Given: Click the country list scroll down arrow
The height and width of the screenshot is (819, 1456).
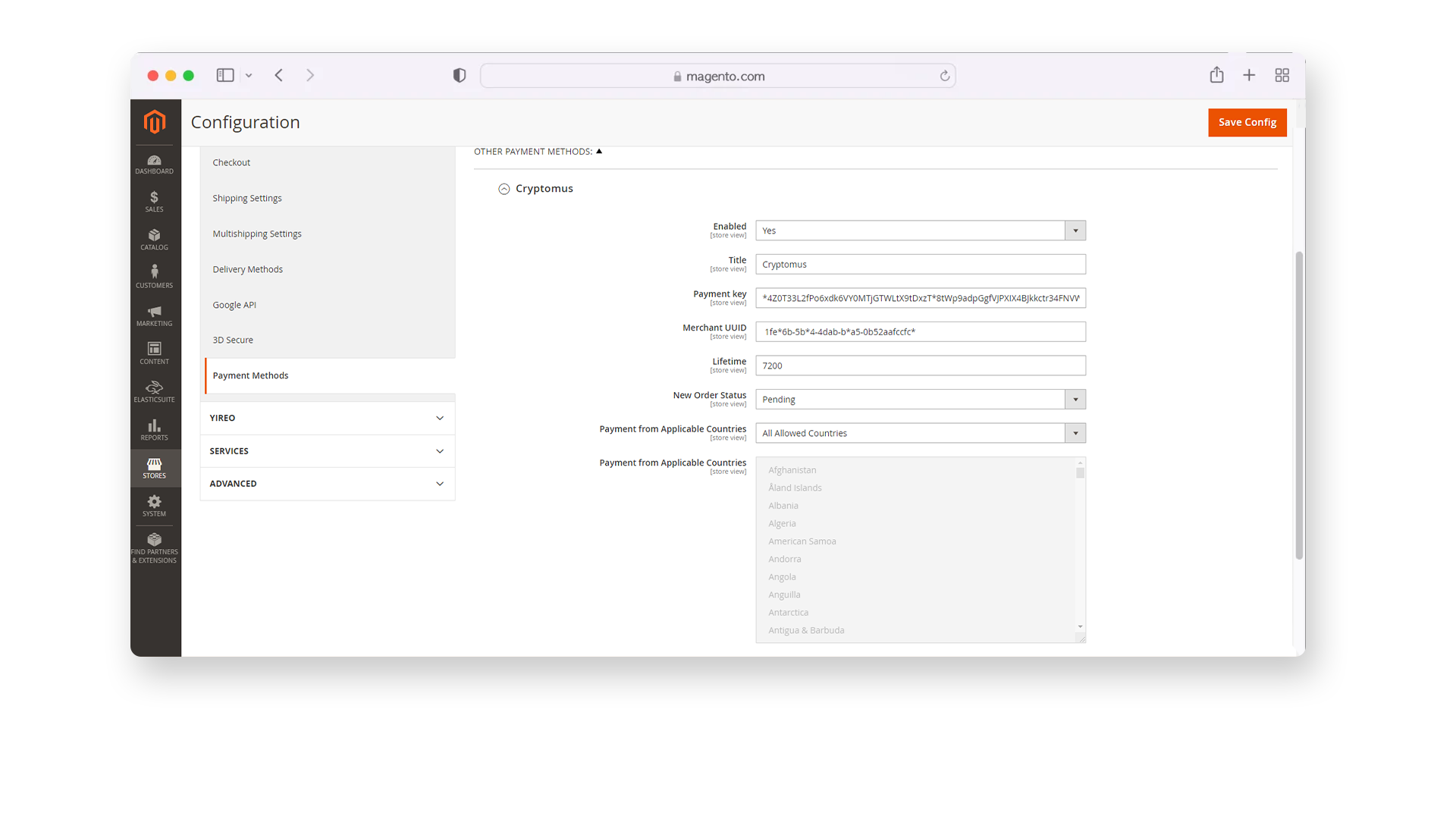Looking at the screenshot, I should [1081, 626].
